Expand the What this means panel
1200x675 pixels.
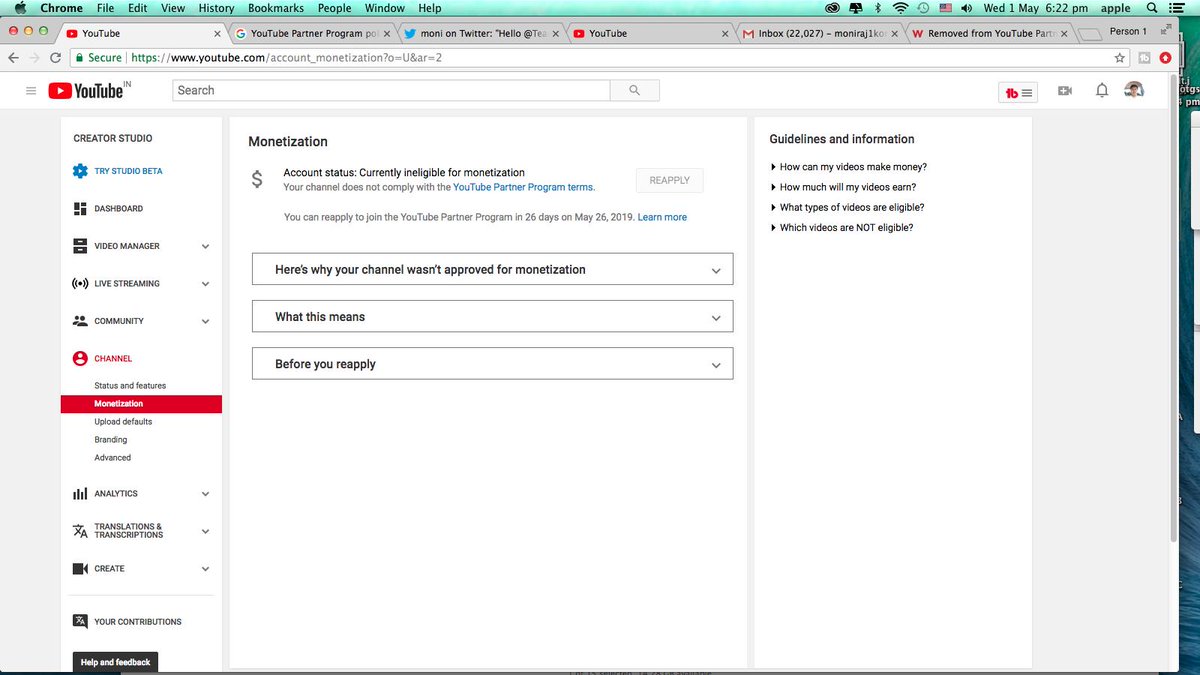(x=492, y=317)
